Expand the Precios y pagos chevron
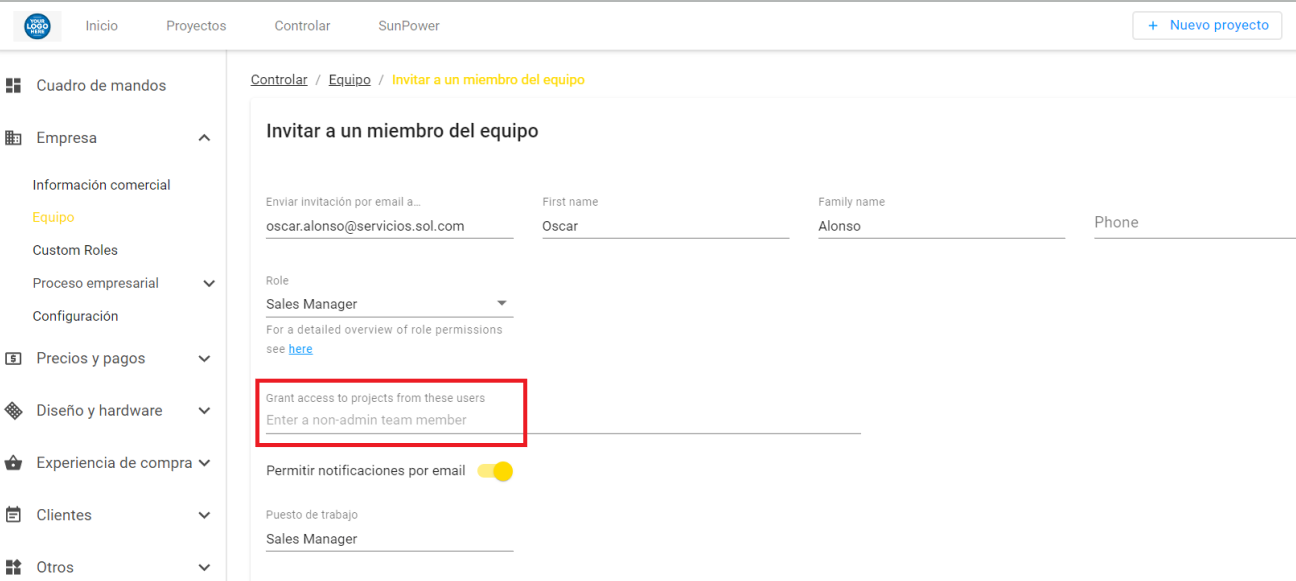Viewport: 1296px width, 581px height. [x=204, y=359]
